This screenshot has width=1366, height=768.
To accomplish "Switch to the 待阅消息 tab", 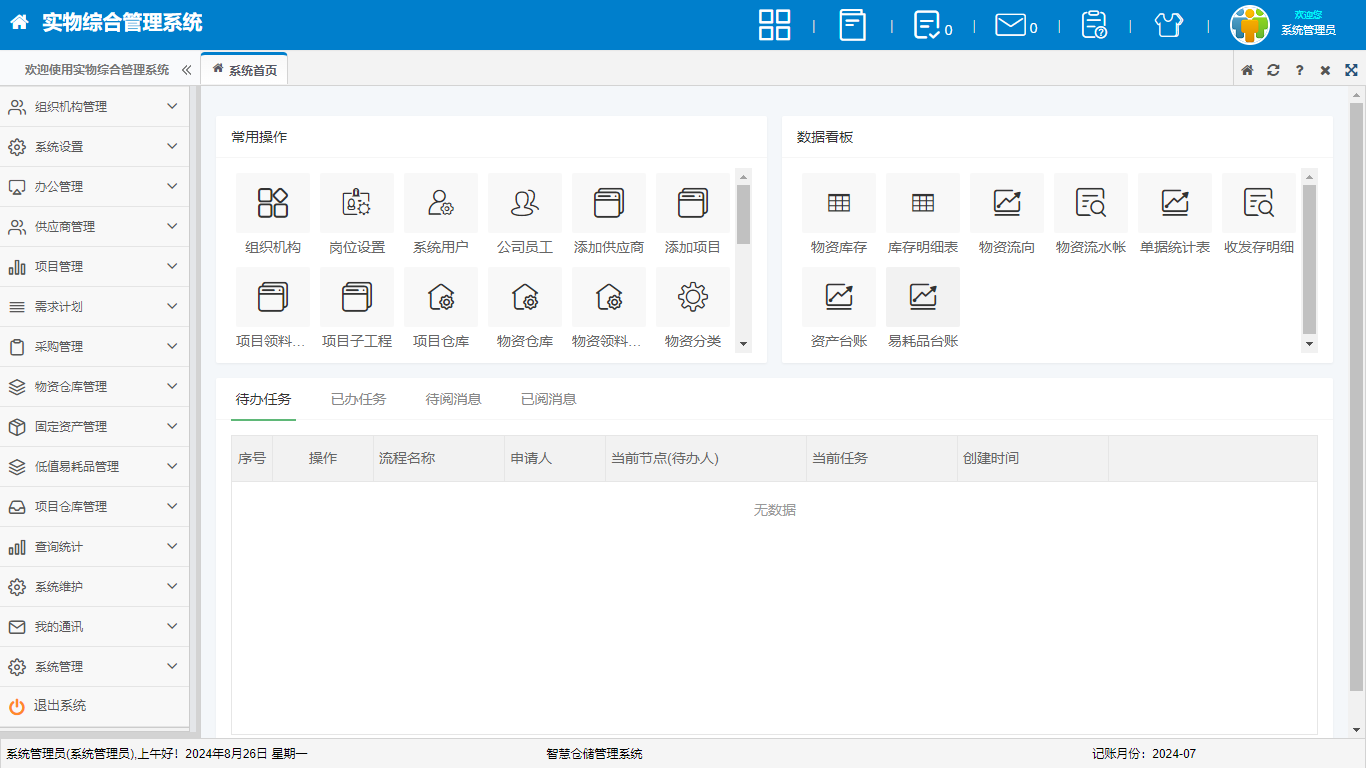I will 453,399.
